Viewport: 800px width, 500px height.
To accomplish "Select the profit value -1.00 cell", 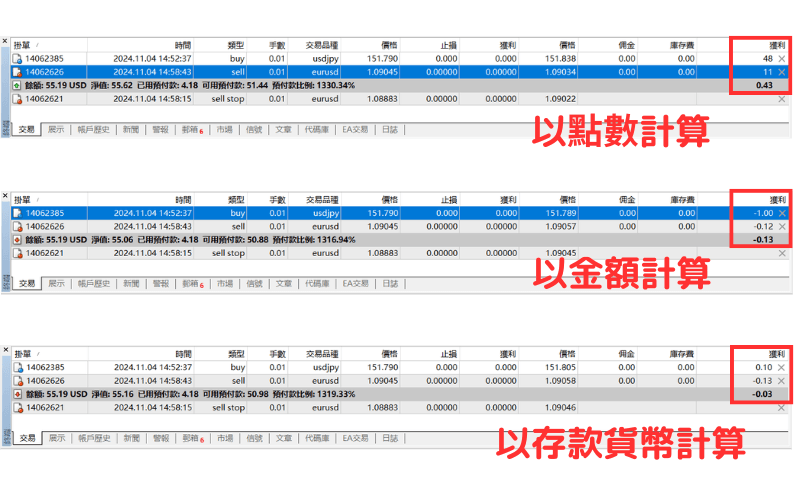I will (763, 213).
